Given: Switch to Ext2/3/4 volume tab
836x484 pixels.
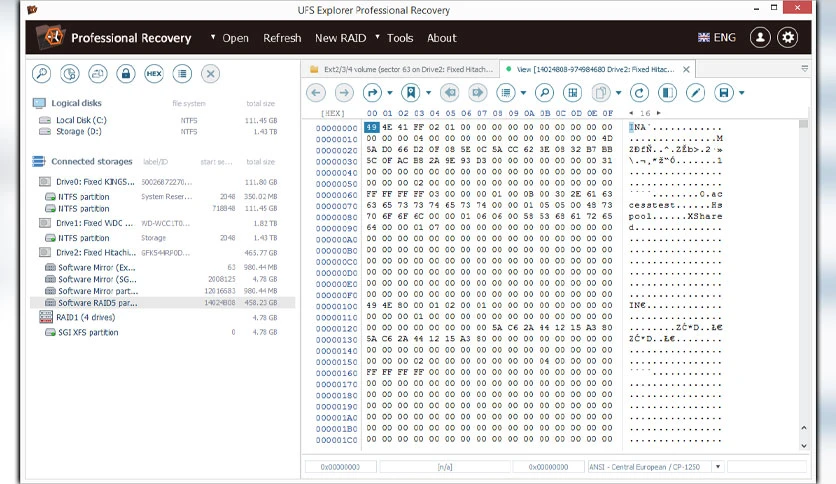Looking at the screenshot, I should click(x=401, y=69).
